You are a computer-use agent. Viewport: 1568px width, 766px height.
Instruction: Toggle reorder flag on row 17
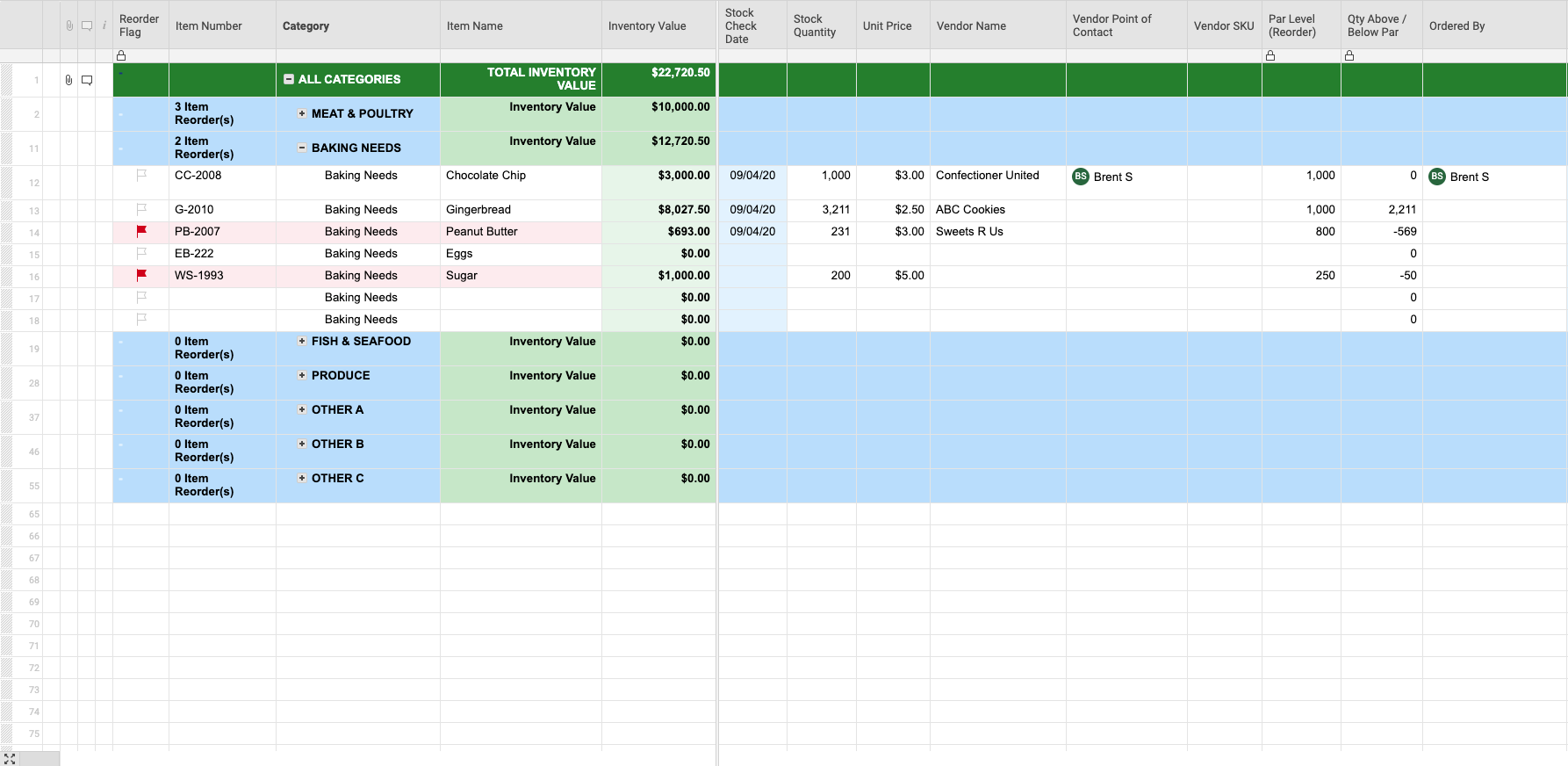(x=141, y=297)
